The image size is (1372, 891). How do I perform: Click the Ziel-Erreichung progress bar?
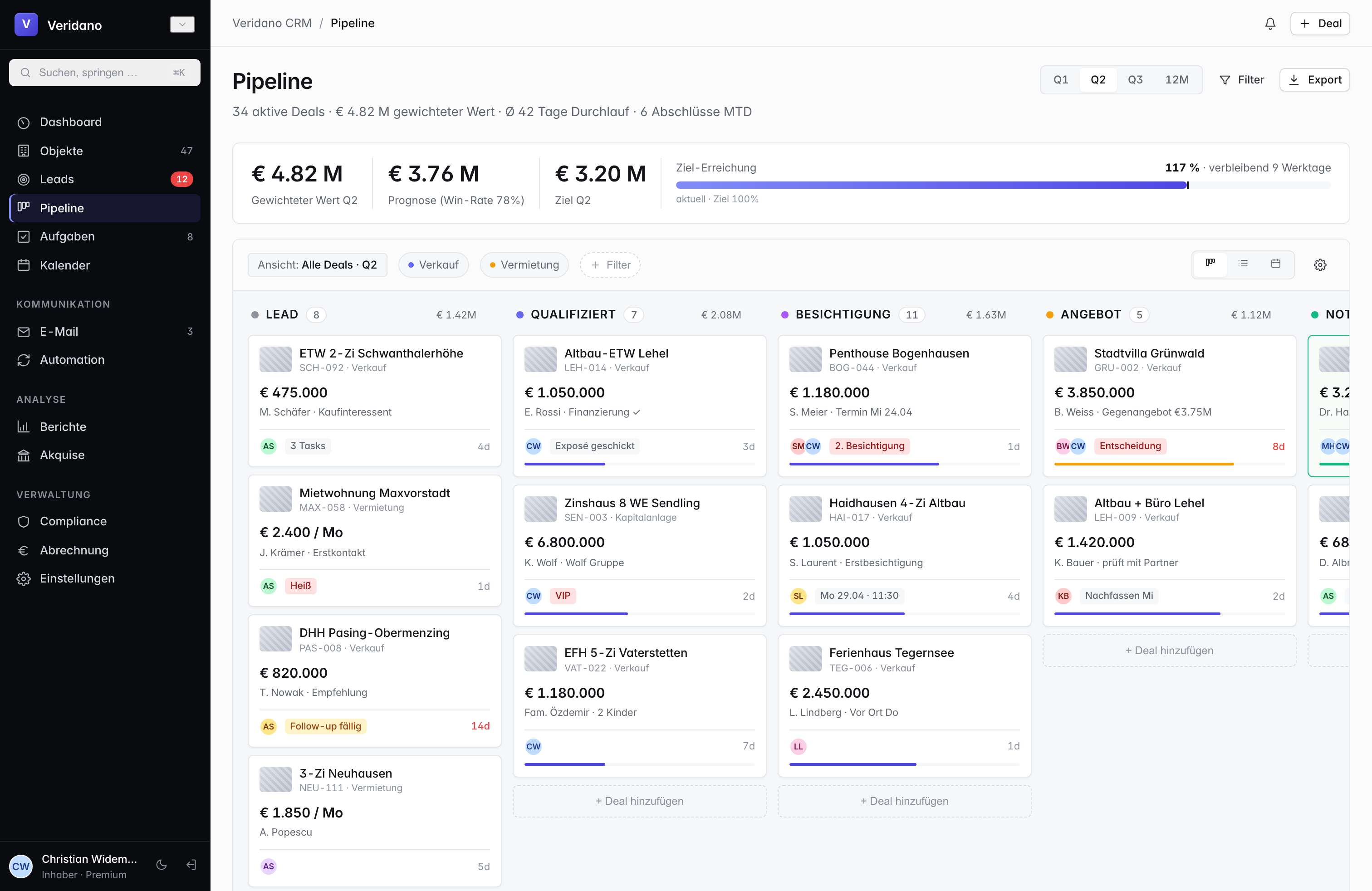pyautogui.click(x=1003, y=185)
